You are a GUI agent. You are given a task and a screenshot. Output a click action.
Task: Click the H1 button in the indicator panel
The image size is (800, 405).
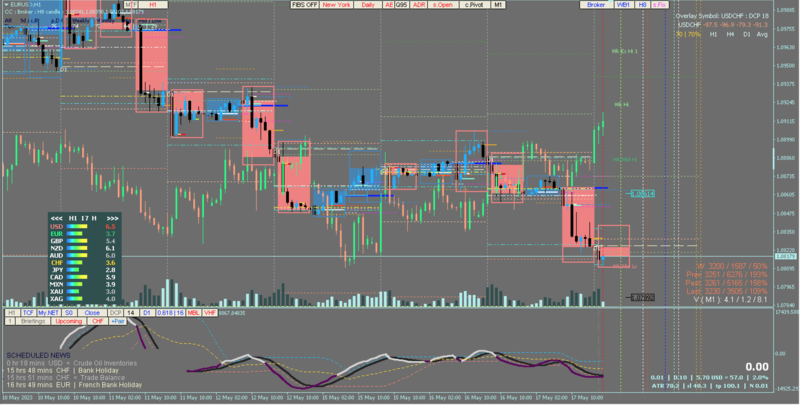[x=12, y=313]
